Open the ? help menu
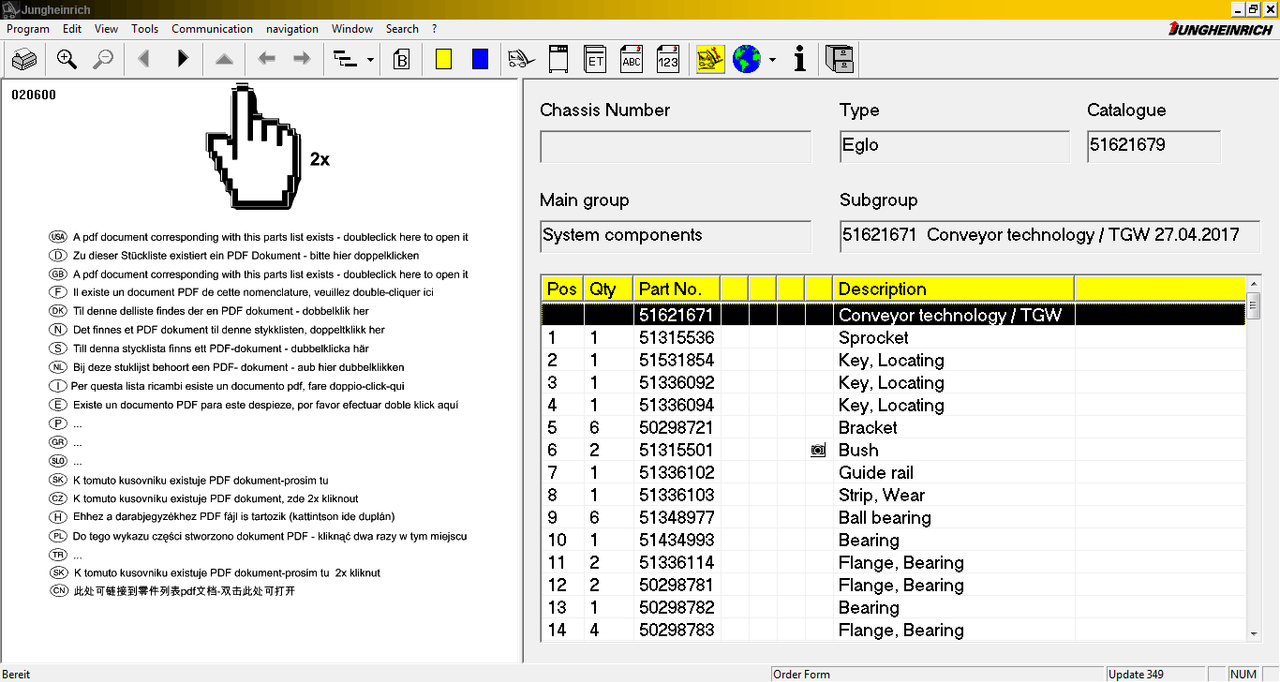The height and width of the screenshot is (682, 1280). click(434, 29)
